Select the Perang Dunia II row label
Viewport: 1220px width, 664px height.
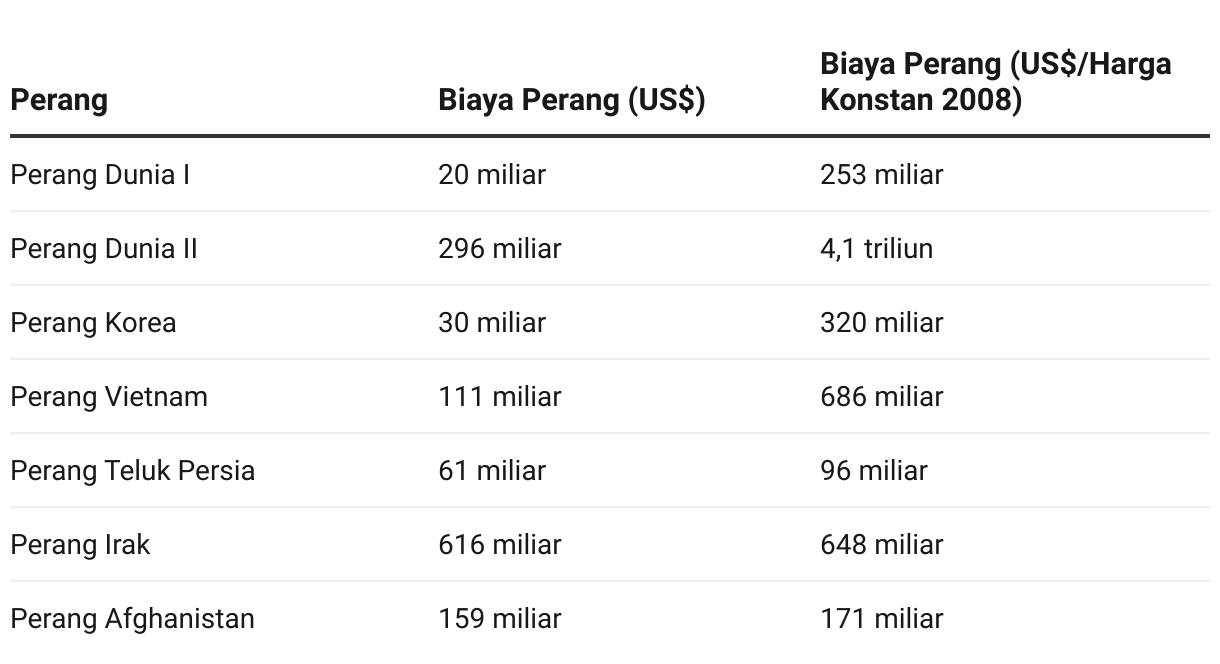click(104, 249)
